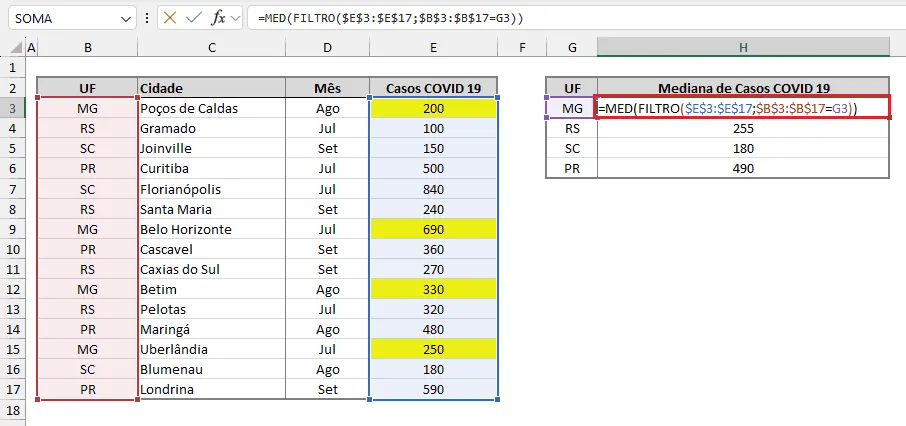Click cell containing Florianópolis
Viewport: 906px width, 426px height.
pos(211,189)
